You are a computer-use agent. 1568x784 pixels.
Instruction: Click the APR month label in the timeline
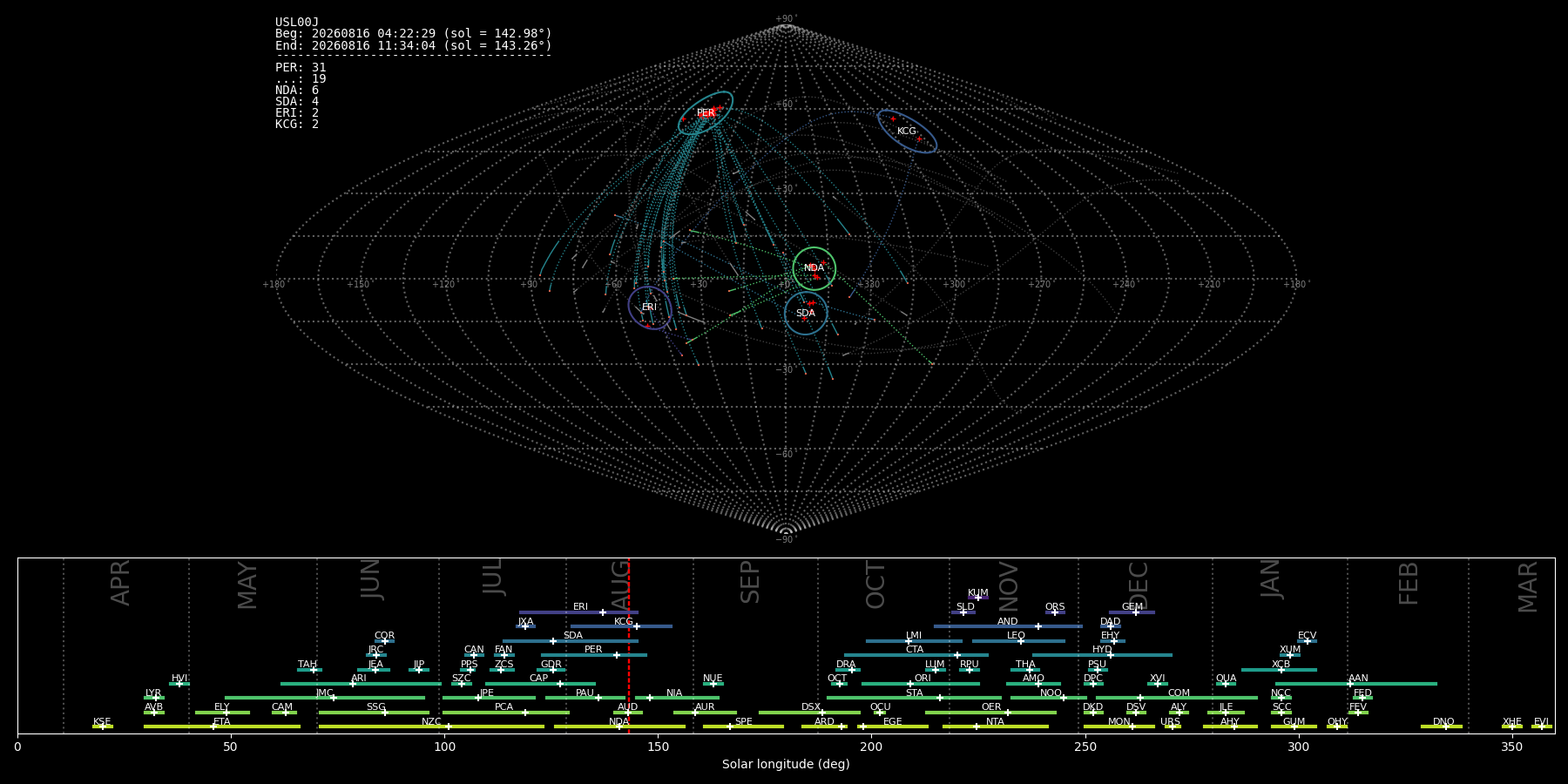click(x=121, y=583)
